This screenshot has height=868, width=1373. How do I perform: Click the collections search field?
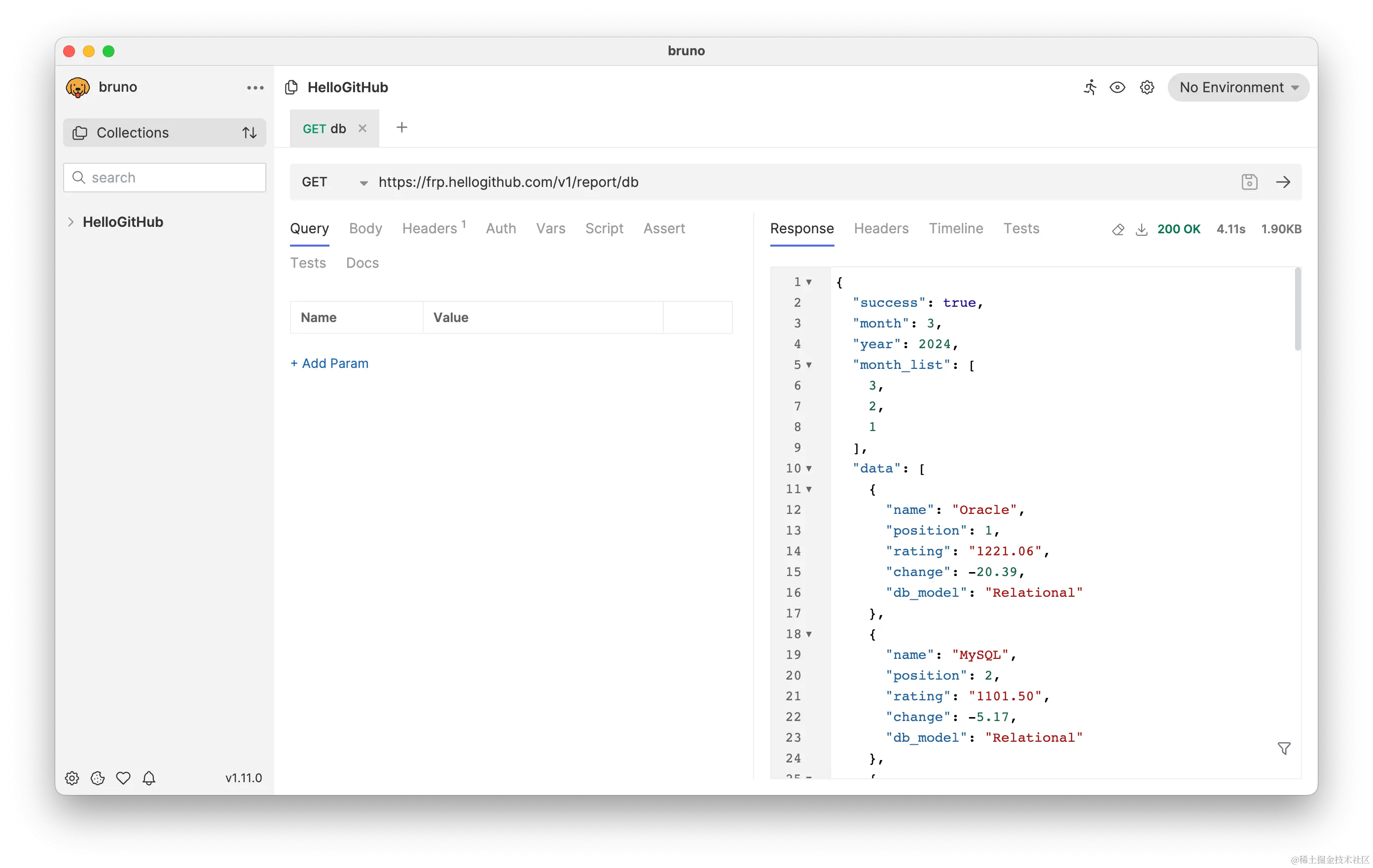coord(164,178)
